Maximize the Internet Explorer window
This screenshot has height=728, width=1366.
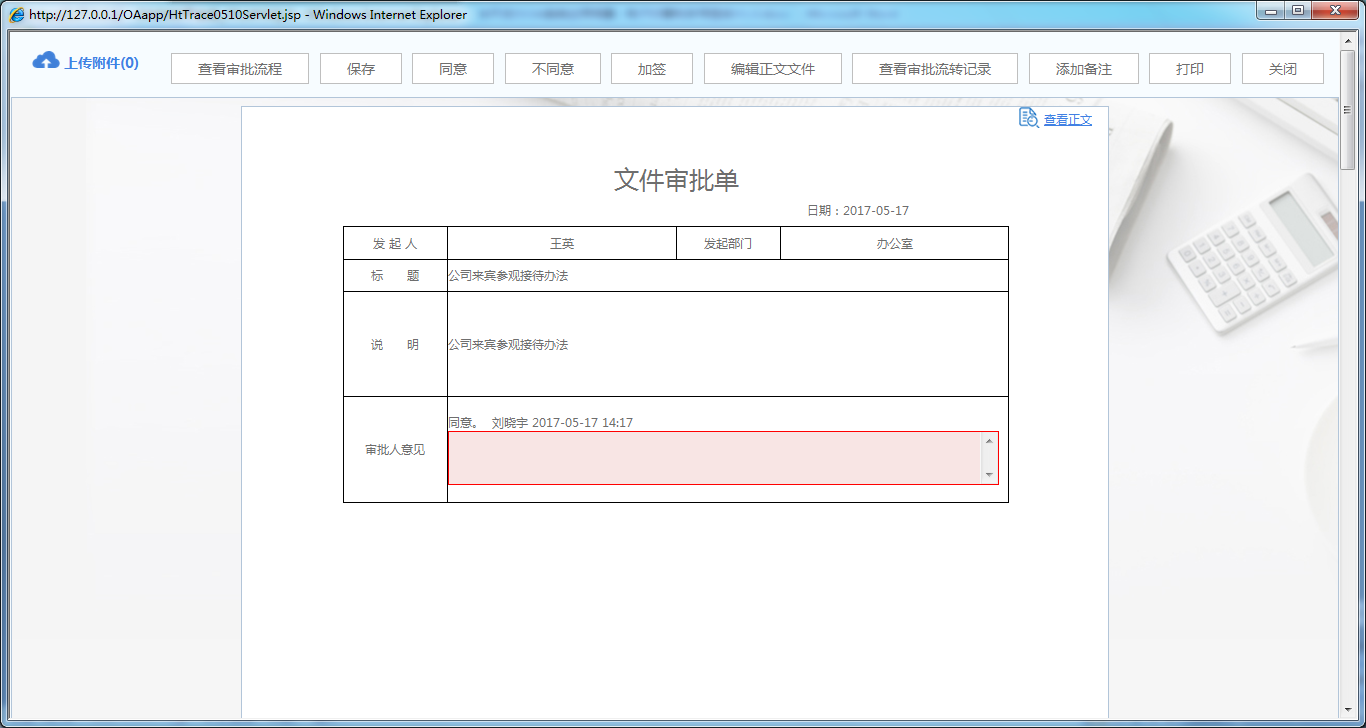coord(1298,11)
